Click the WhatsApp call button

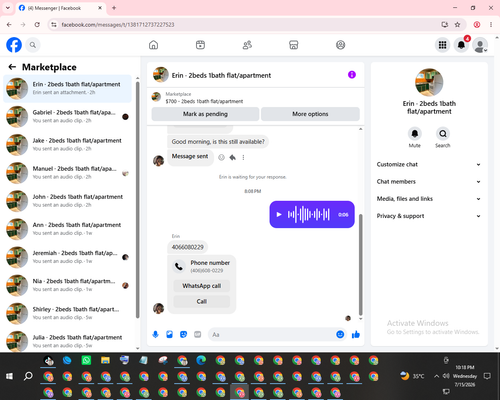[x=202, y=286]
